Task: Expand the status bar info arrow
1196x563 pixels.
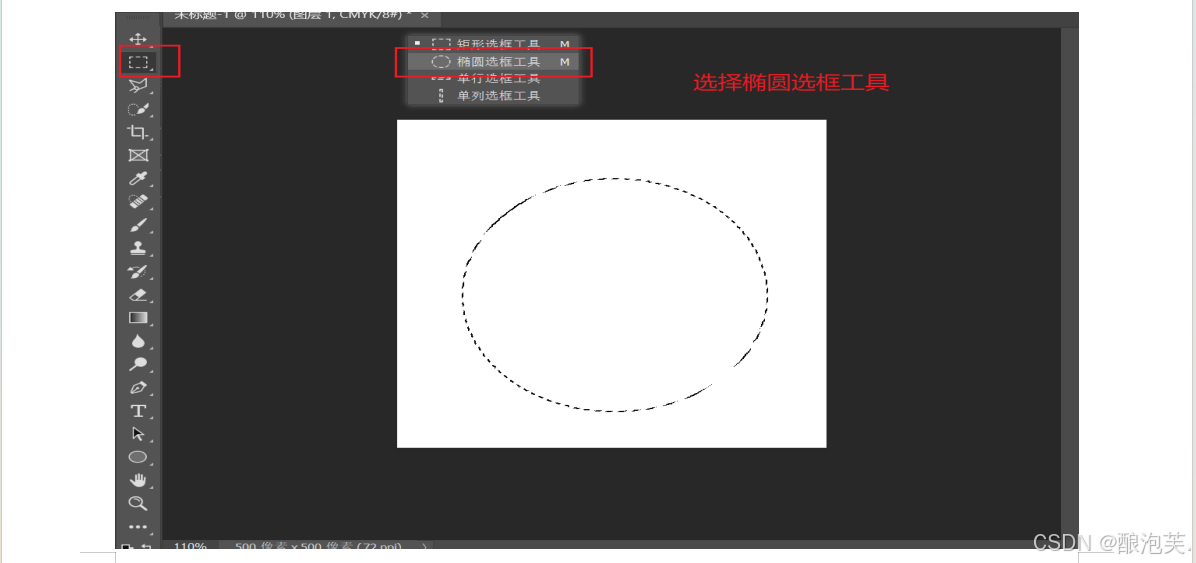Action: [x=424, y=545]
